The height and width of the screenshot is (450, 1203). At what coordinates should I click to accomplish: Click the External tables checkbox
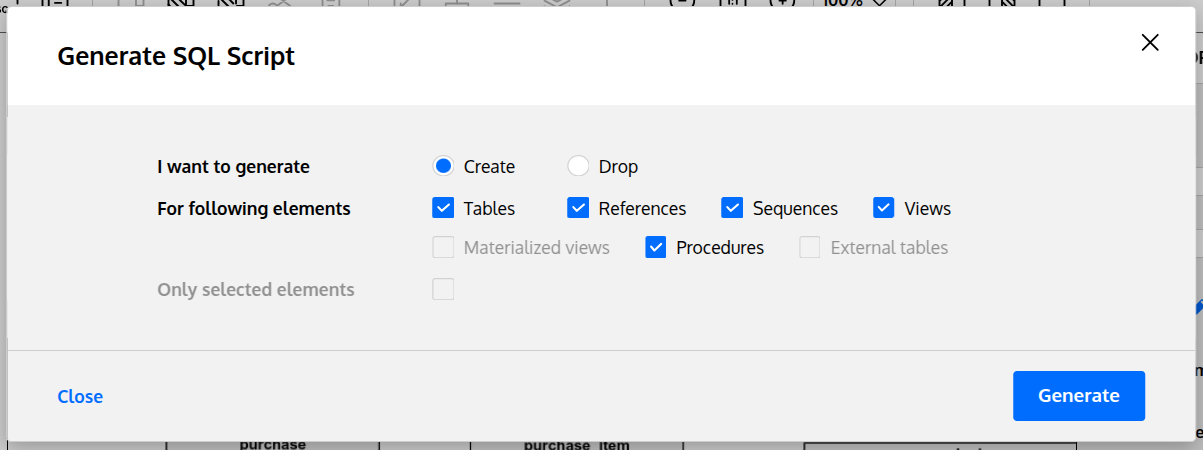point(810,247)
